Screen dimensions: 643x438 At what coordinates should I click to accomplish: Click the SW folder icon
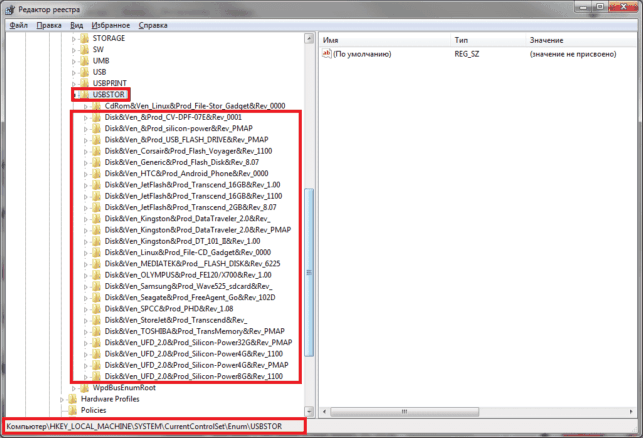tap(84, 50)
